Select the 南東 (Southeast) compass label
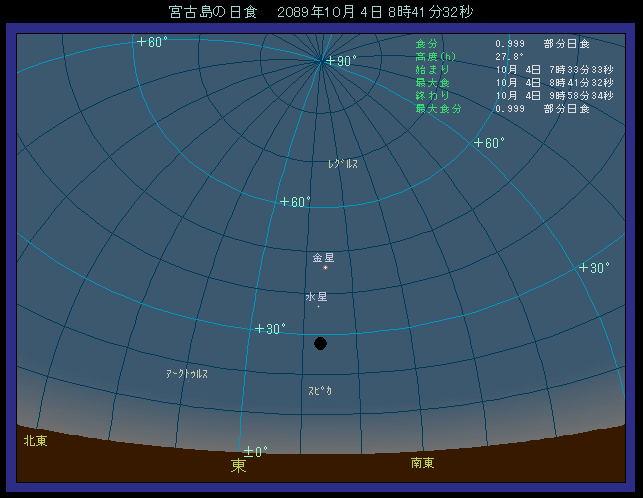643x498 pixels. click(422, 463)
